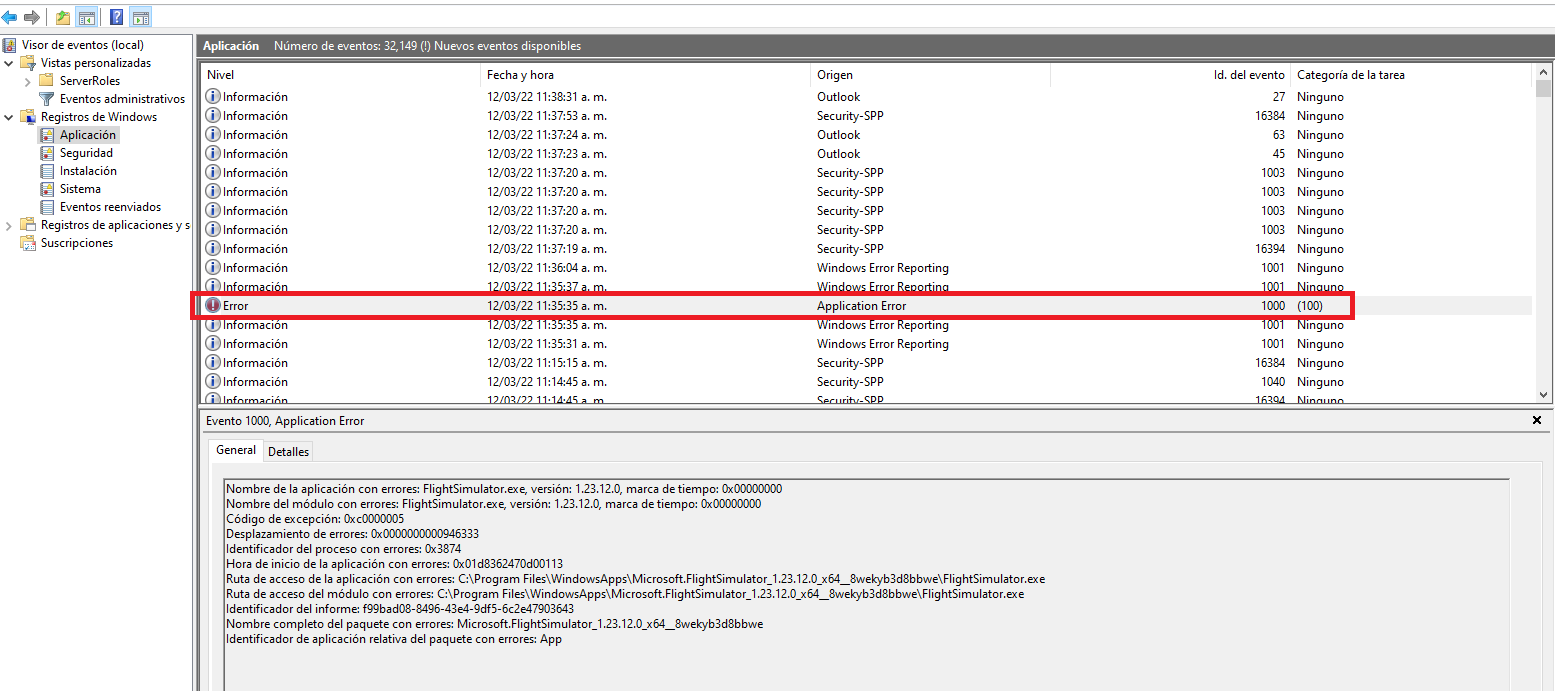Click info icon of the 11:36:04 row

pos(213,268)
